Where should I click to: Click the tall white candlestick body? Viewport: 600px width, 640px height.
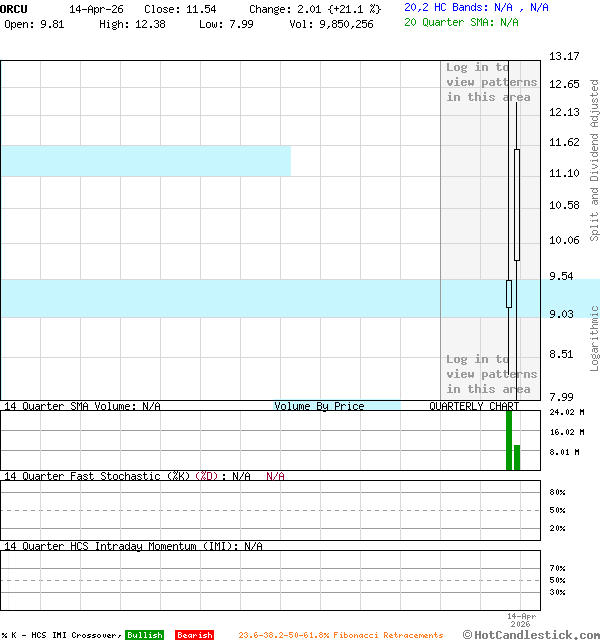click(x=517, y=204)
